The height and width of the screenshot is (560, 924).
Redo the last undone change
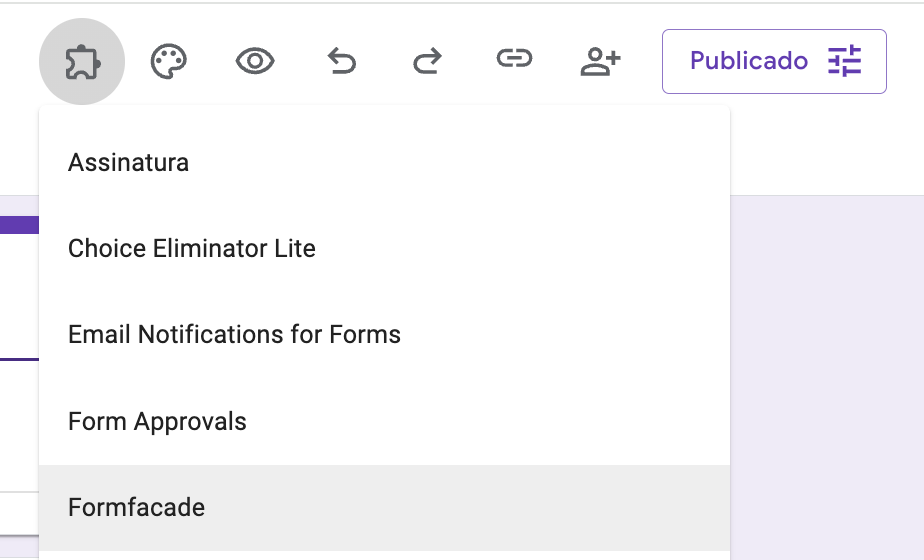[428, 62]
